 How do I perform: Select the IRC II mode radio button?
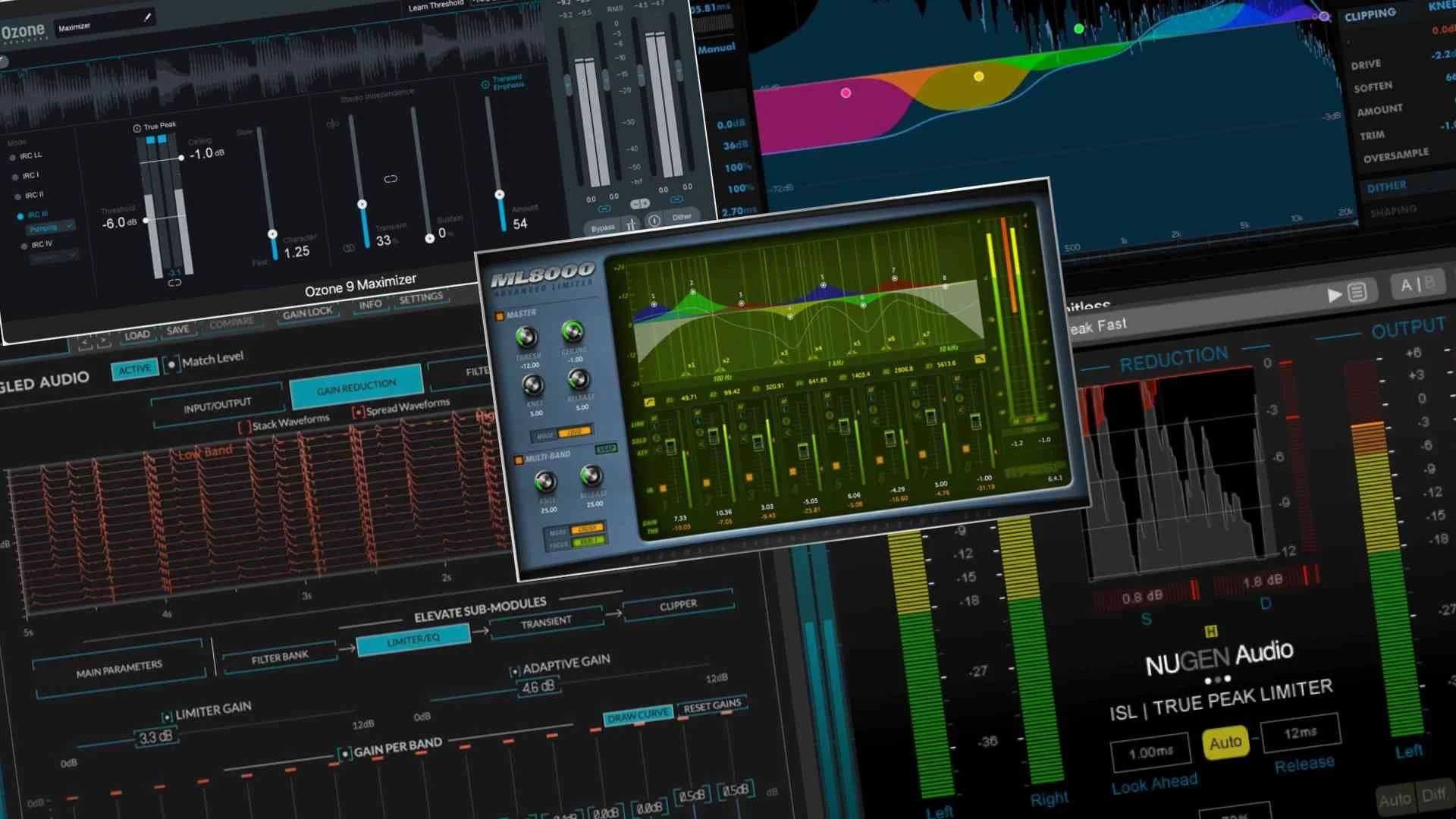tap(18, 196)
